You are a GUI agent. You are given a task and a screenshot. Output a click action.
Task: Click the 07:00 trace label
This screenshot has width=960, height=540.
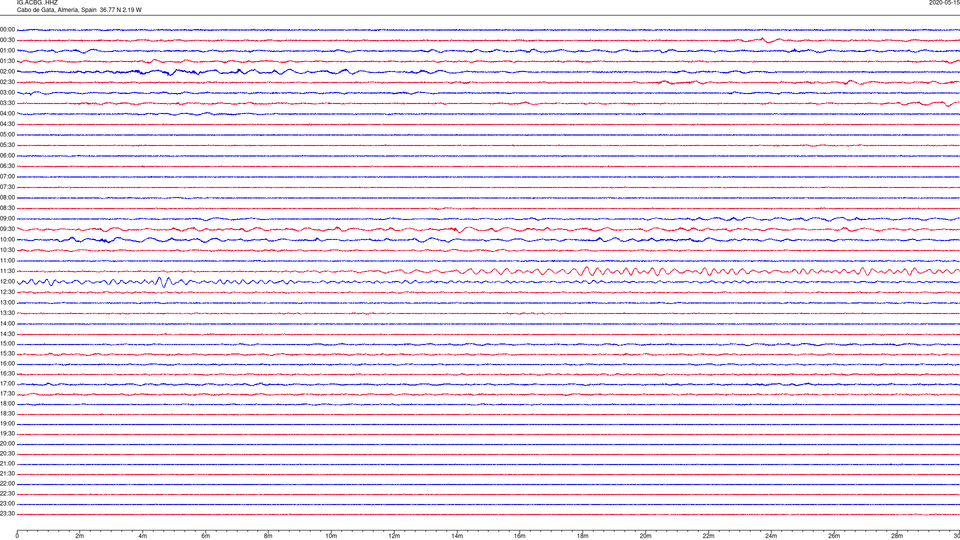[7, 176]
